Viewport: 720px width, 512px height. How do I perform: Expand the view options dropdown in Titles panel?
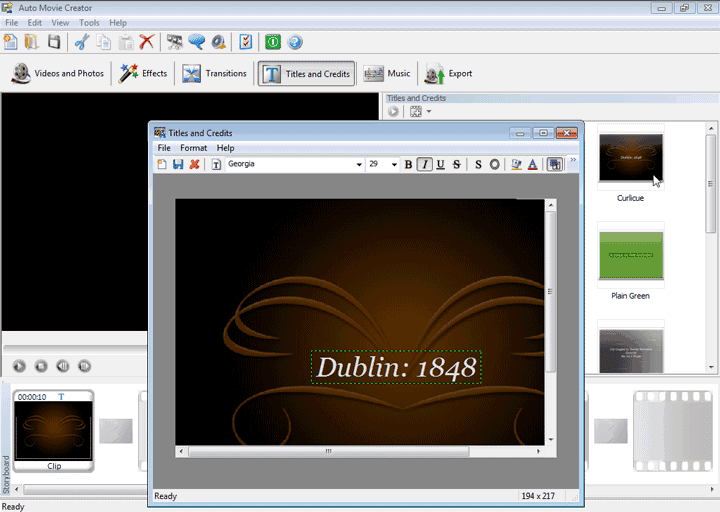[x=429, y=112]
